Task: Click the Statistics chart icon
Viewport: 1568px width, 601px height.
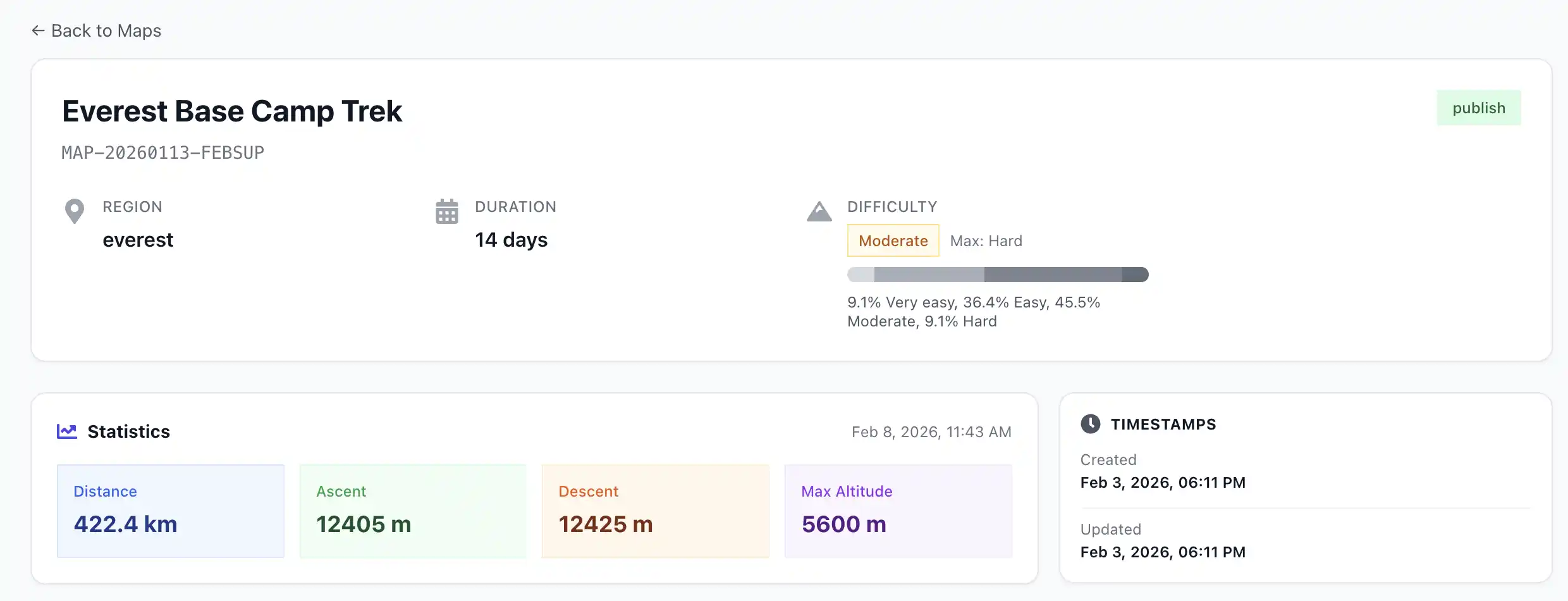Action: coord(67,431)
